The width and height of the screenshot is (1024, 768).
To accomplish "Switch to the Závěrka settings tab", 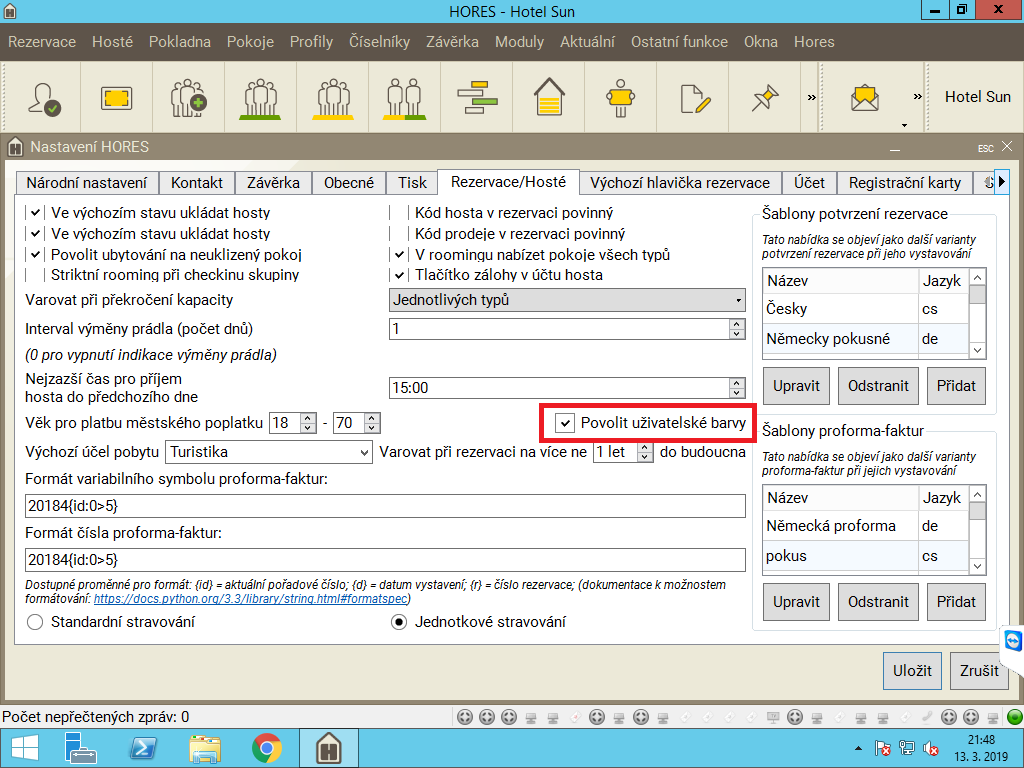I will coord(273,183).
